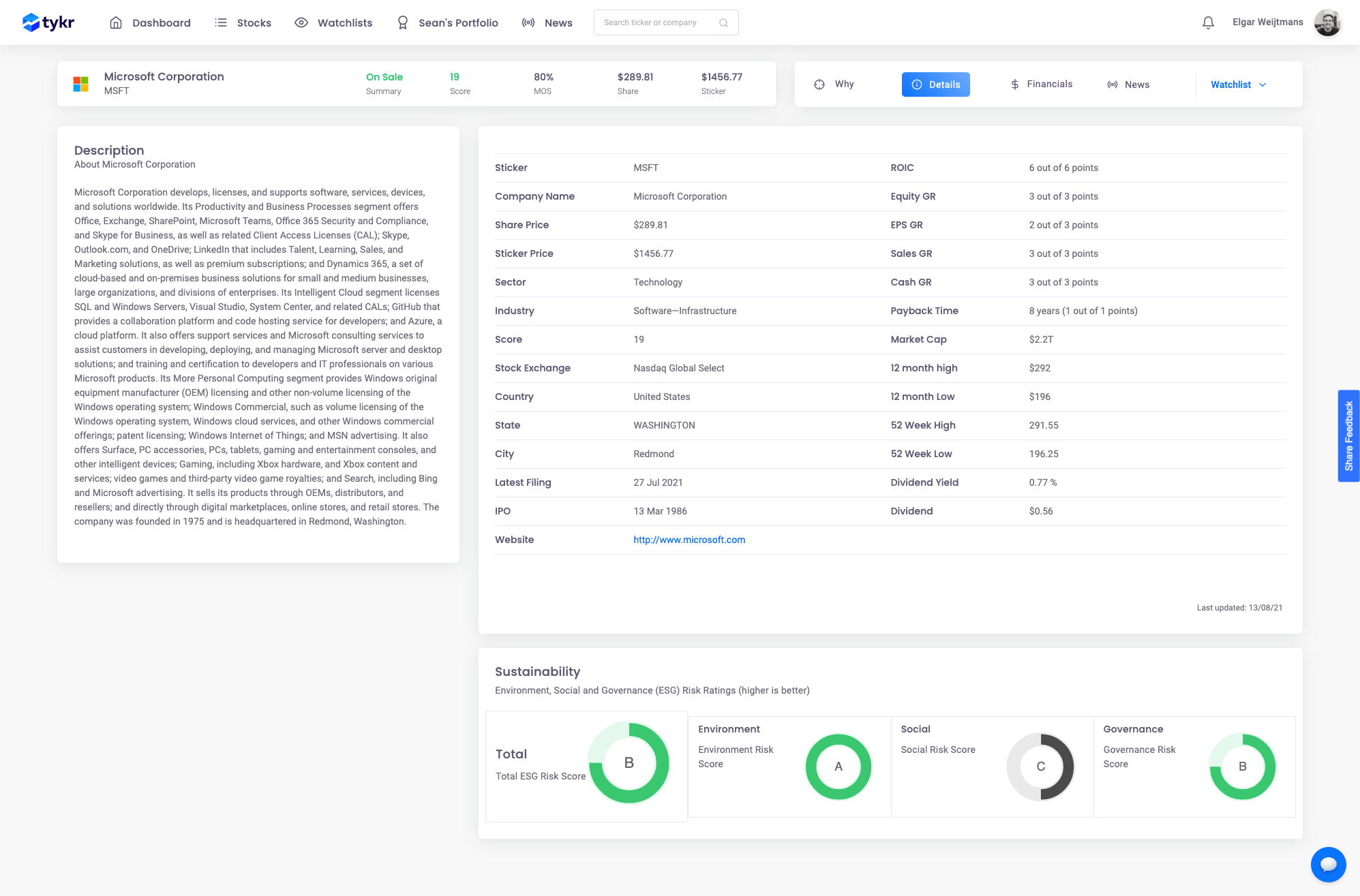Click the 52 Week High 291.55 value

pyautogui.click(x=1044, y=425)
